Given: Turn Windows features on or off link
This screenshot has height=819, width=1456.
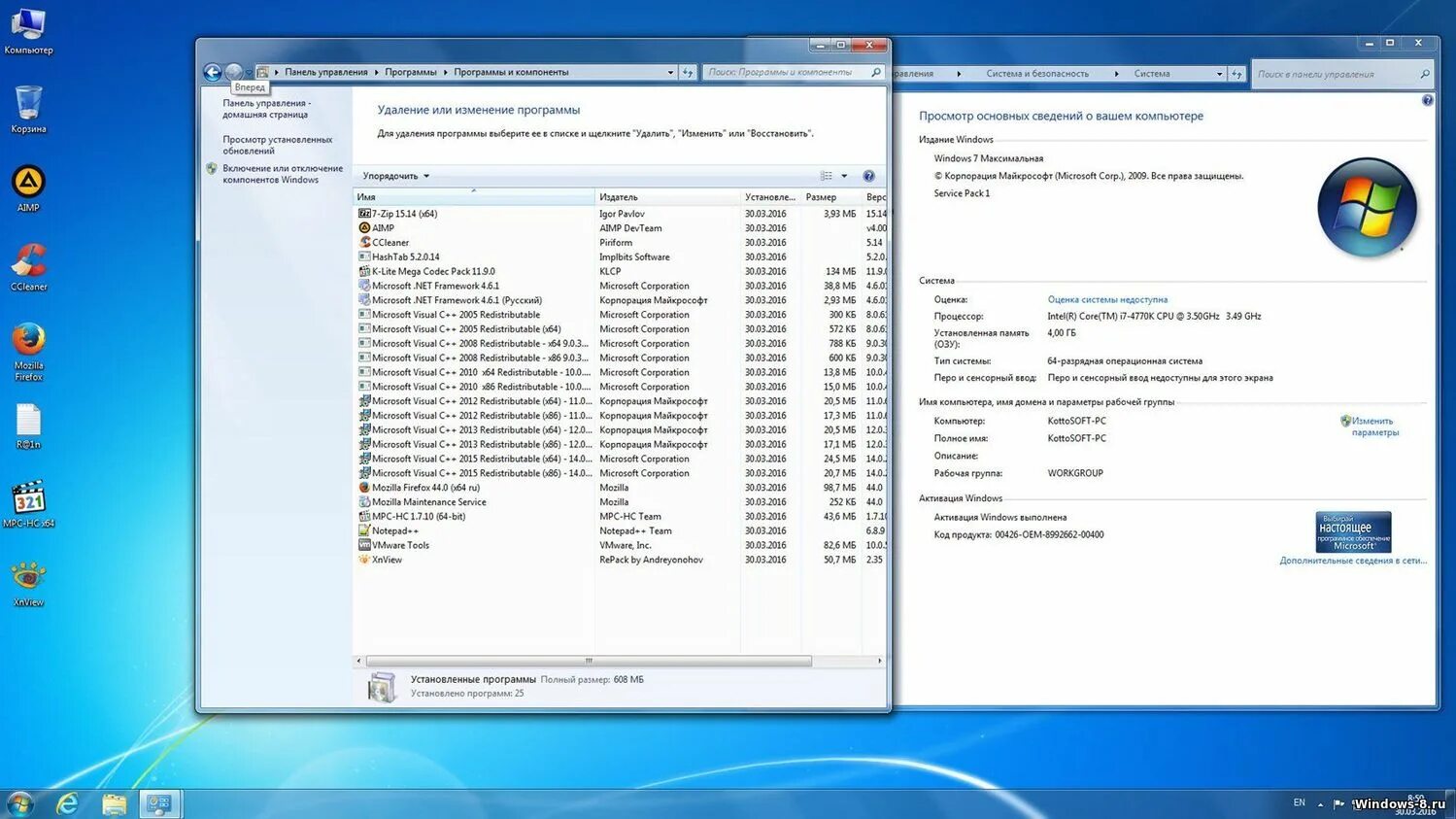Looking at the screenshot, I should (283, 174).
